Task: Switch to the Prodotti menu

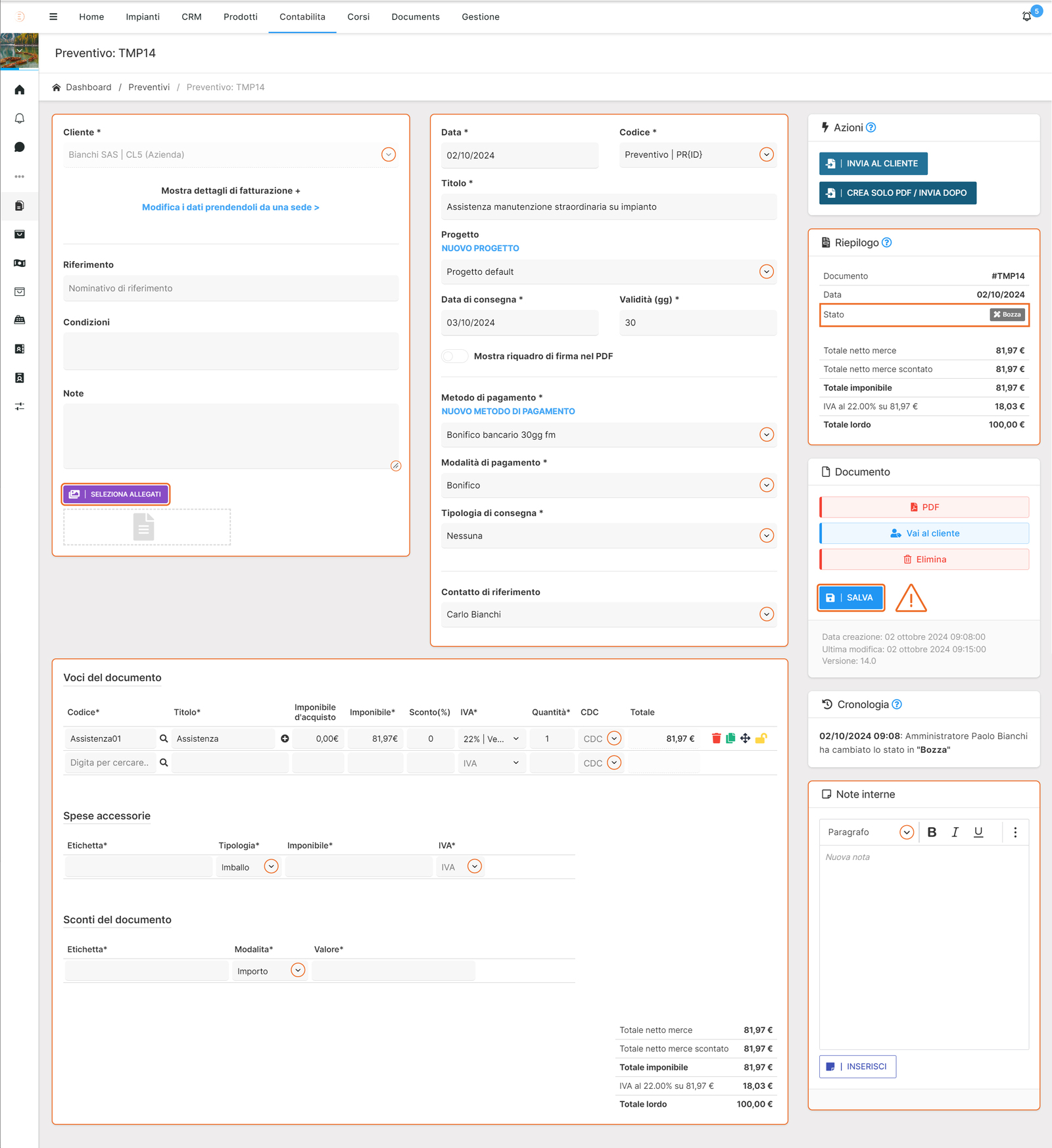Action: (x=240, y=16)
